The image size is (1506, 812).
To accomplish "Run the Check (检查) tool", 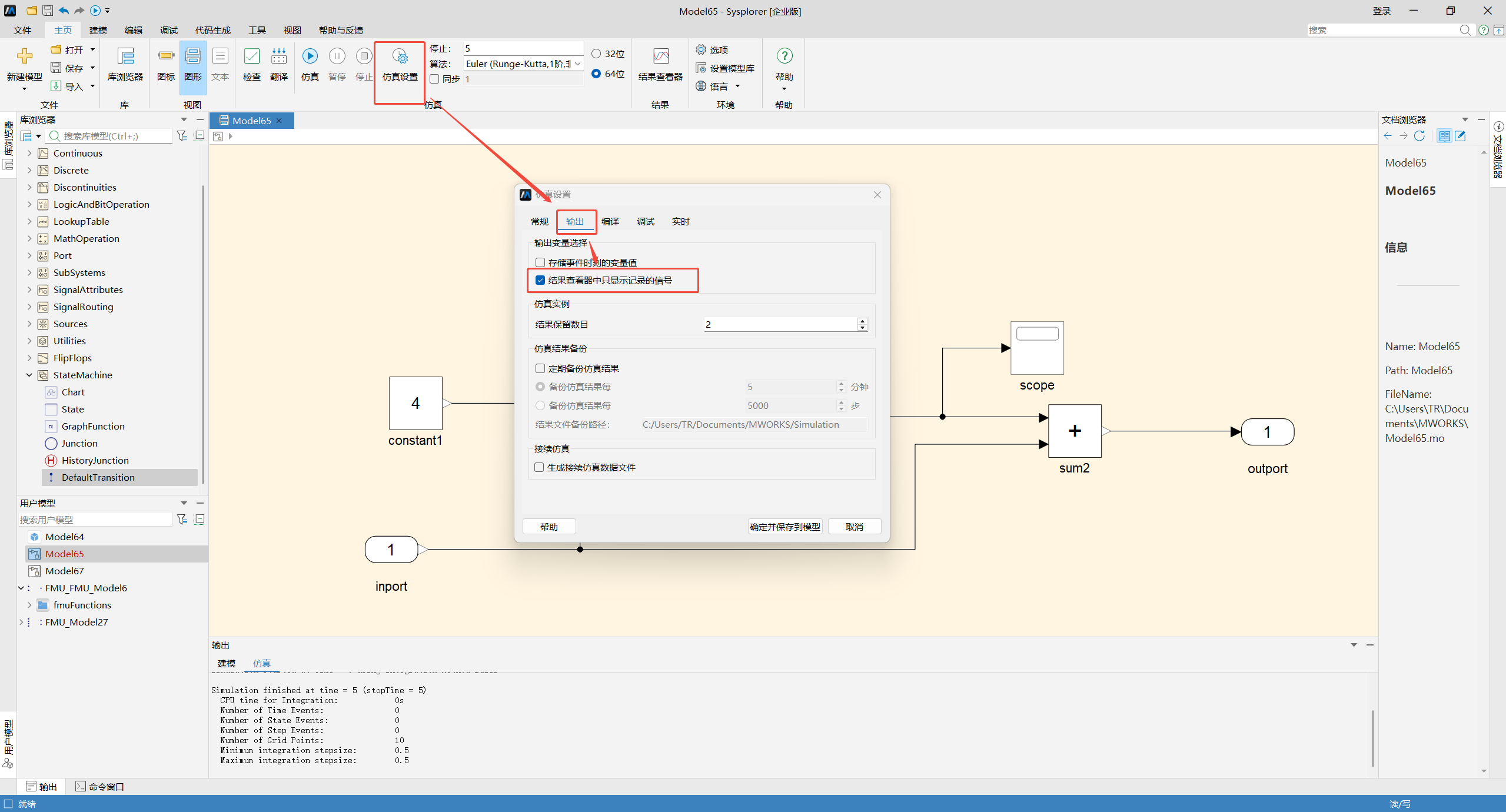I will [x=252, y=65].
